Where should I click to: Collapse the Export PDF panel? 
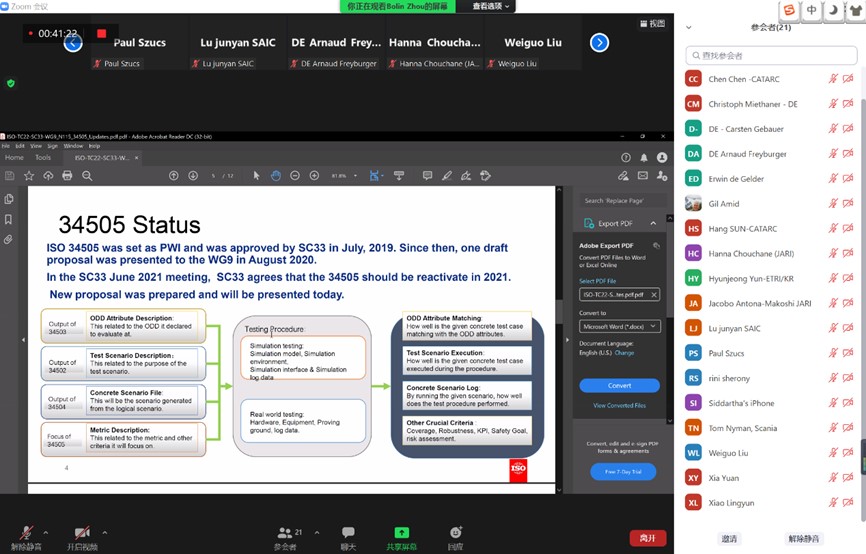click(653, 223)
